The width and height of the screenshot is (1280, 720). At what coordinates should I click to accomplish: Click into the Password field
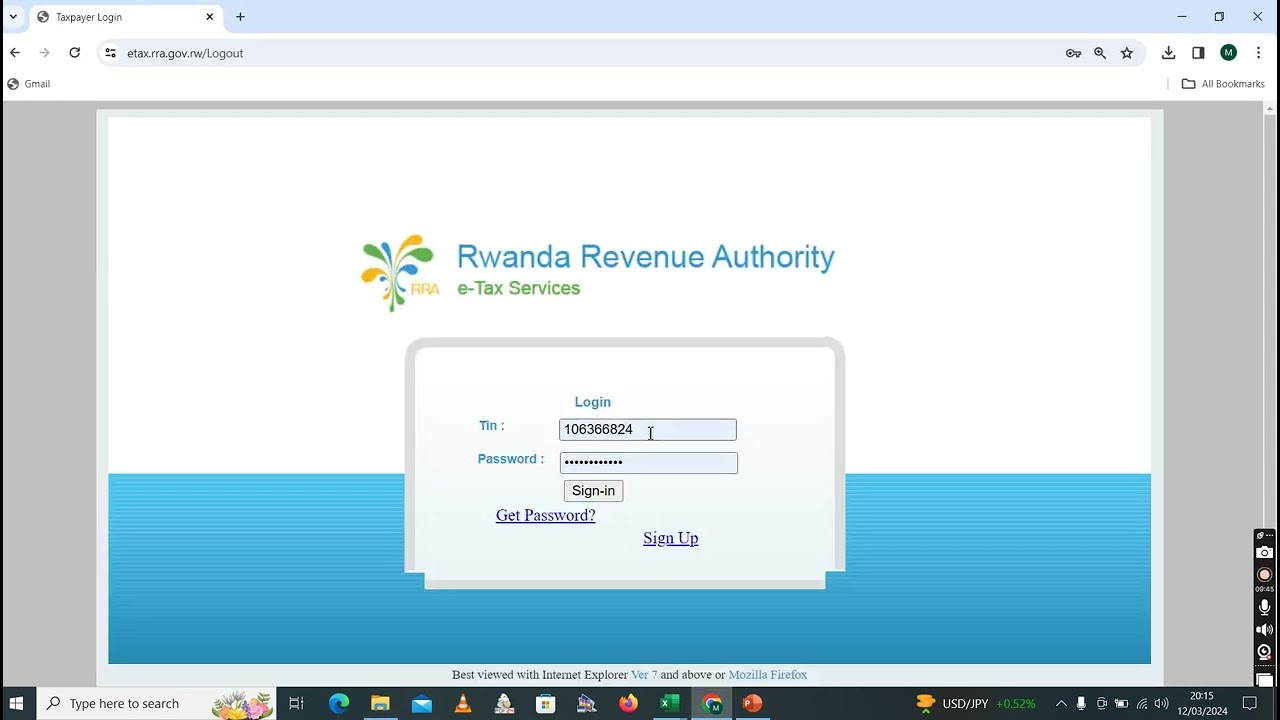(x=648, y=463)
